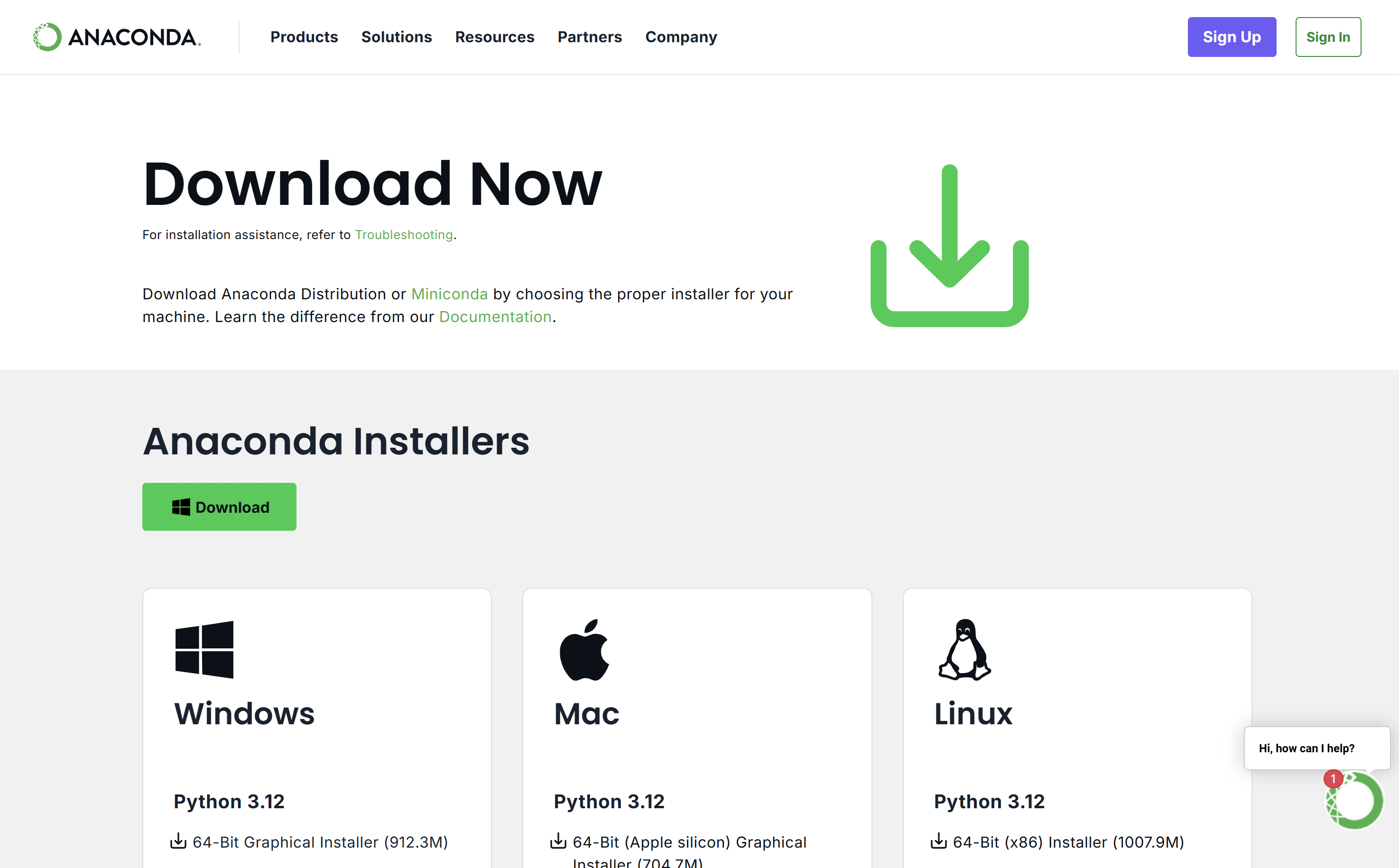The width and height of the screenshot is (1399, 868).
Task: Click the large green download arrow graphic
Action: tap(949, 246)
